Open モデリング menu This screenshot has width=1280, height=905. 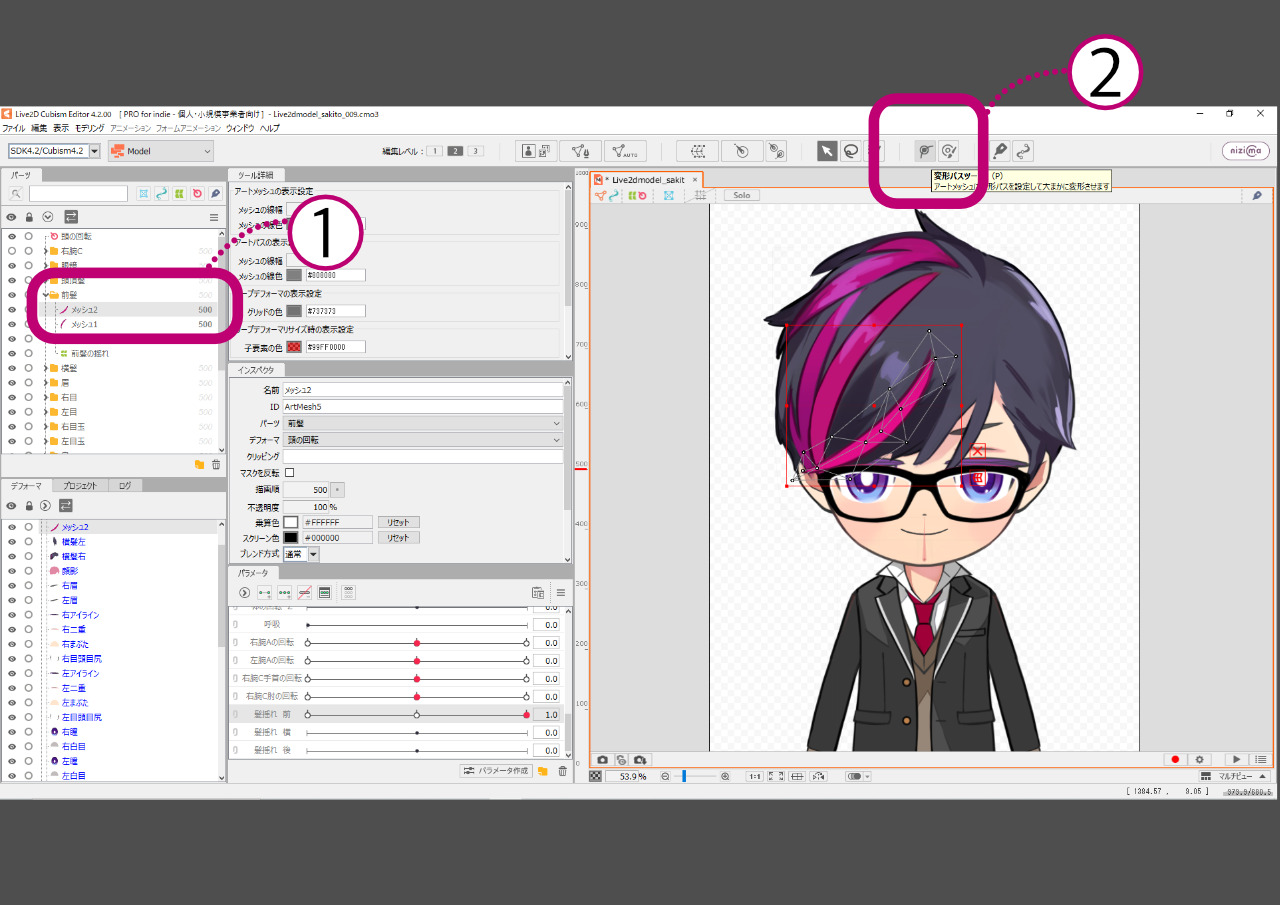[x=89, y=129]
